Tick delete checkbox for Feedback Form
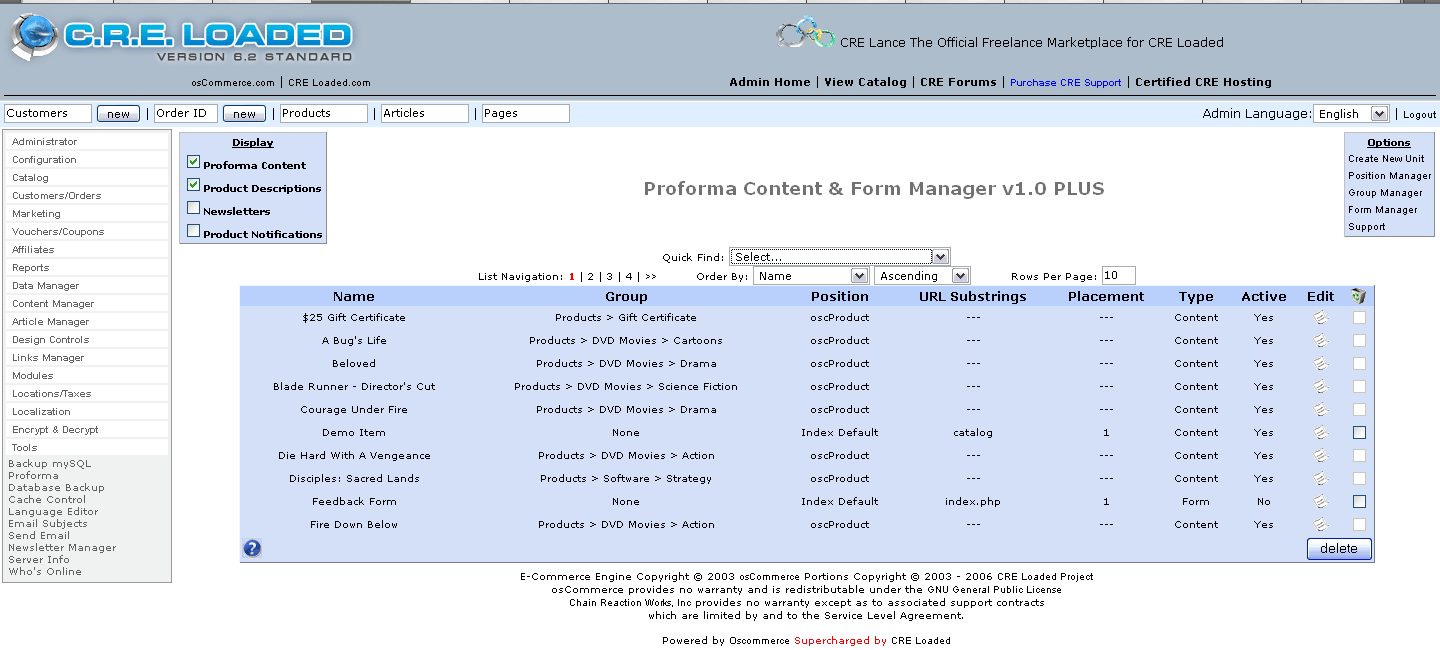This screenshot has height=650, width=1440. [x=1359, y=502]
